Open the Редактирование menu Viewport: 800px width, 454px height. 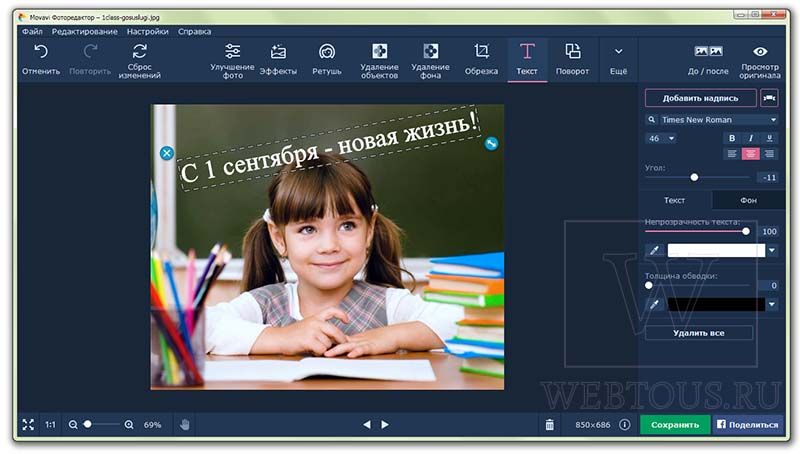point(85,31)
